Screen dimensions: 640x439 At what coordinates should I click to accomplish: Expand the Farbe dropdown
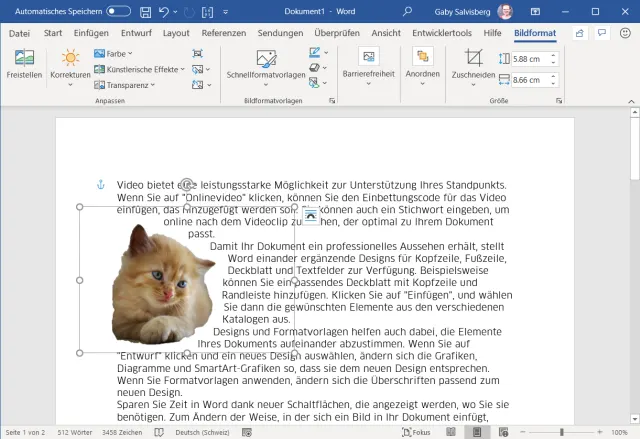114,54
